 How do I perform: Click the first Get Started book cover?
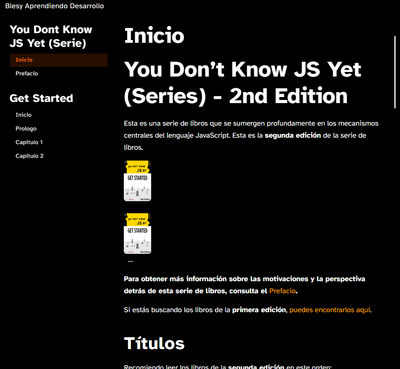click(x=137, y=181)
